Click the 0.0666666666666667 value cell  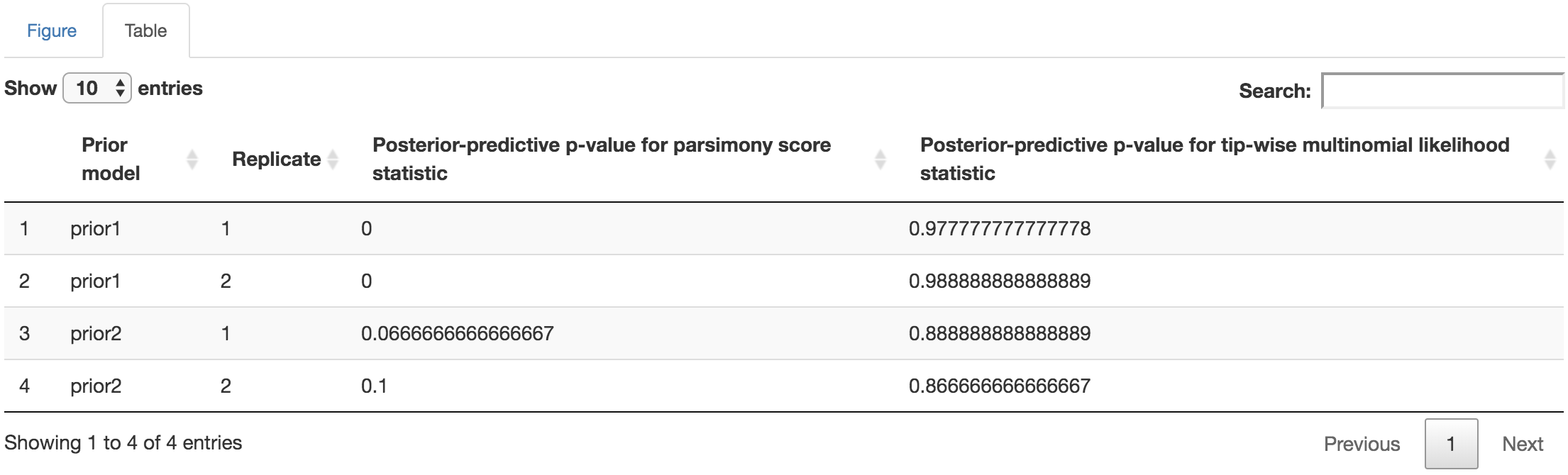[457, 333]
